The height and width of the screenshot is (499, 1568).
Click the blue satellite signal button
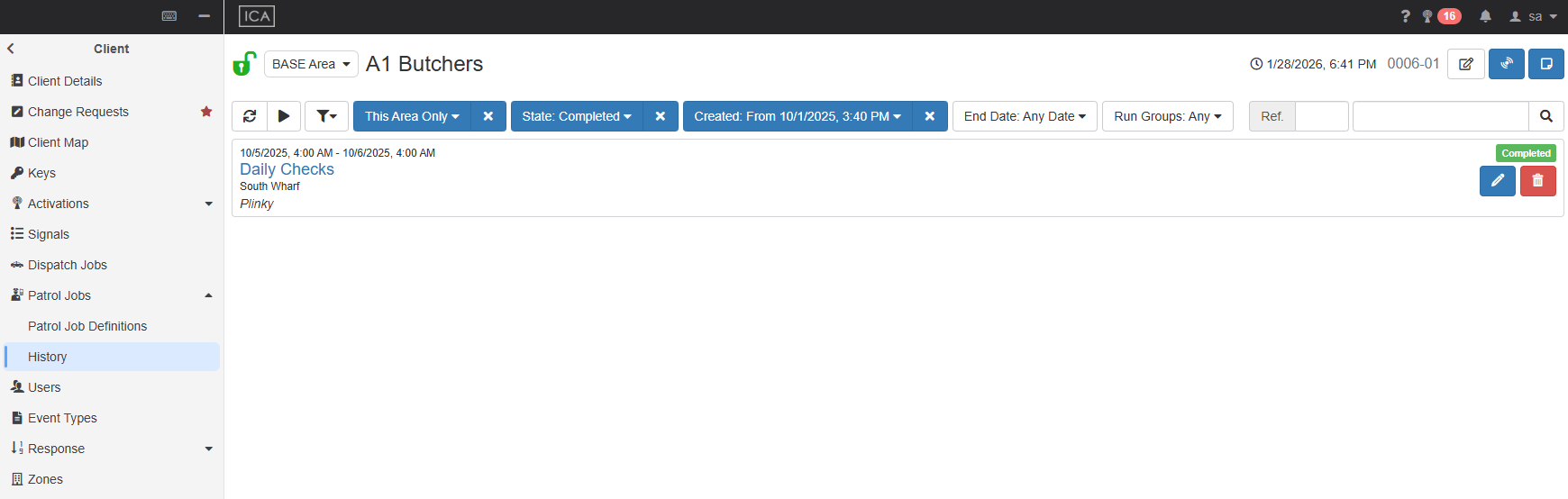[x=1507, y=64]
